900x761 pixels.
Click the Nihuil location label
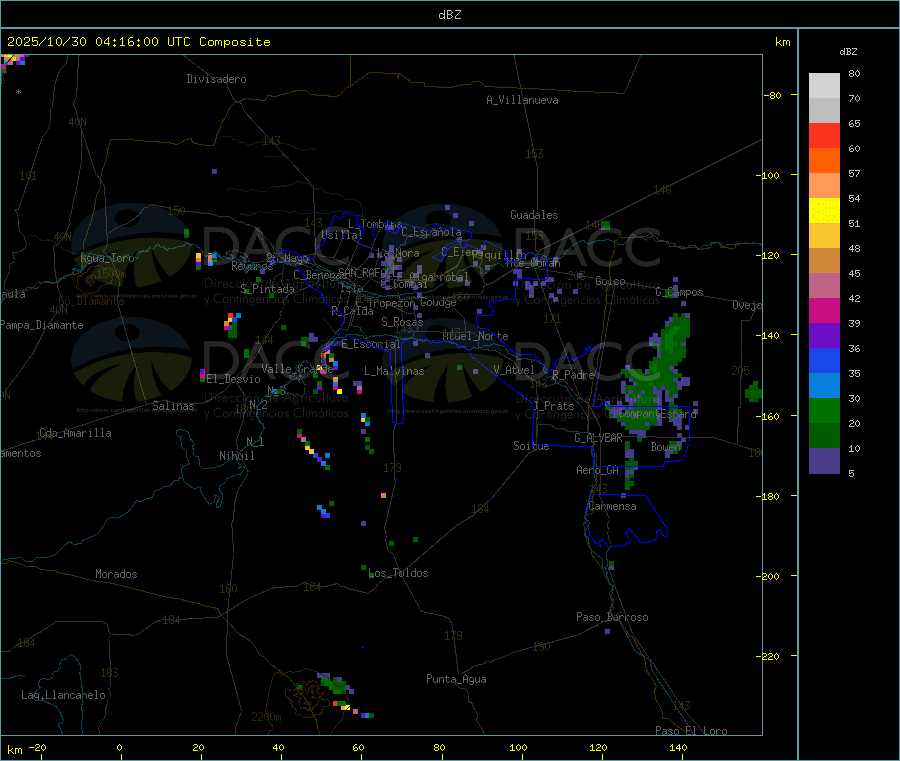tap(236, 456)
